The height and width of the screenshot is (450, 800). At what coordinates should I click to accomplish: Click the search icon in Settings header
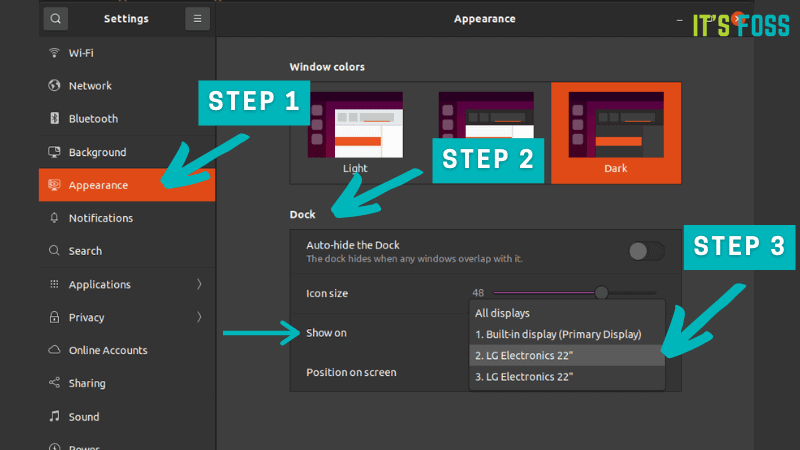55,18
